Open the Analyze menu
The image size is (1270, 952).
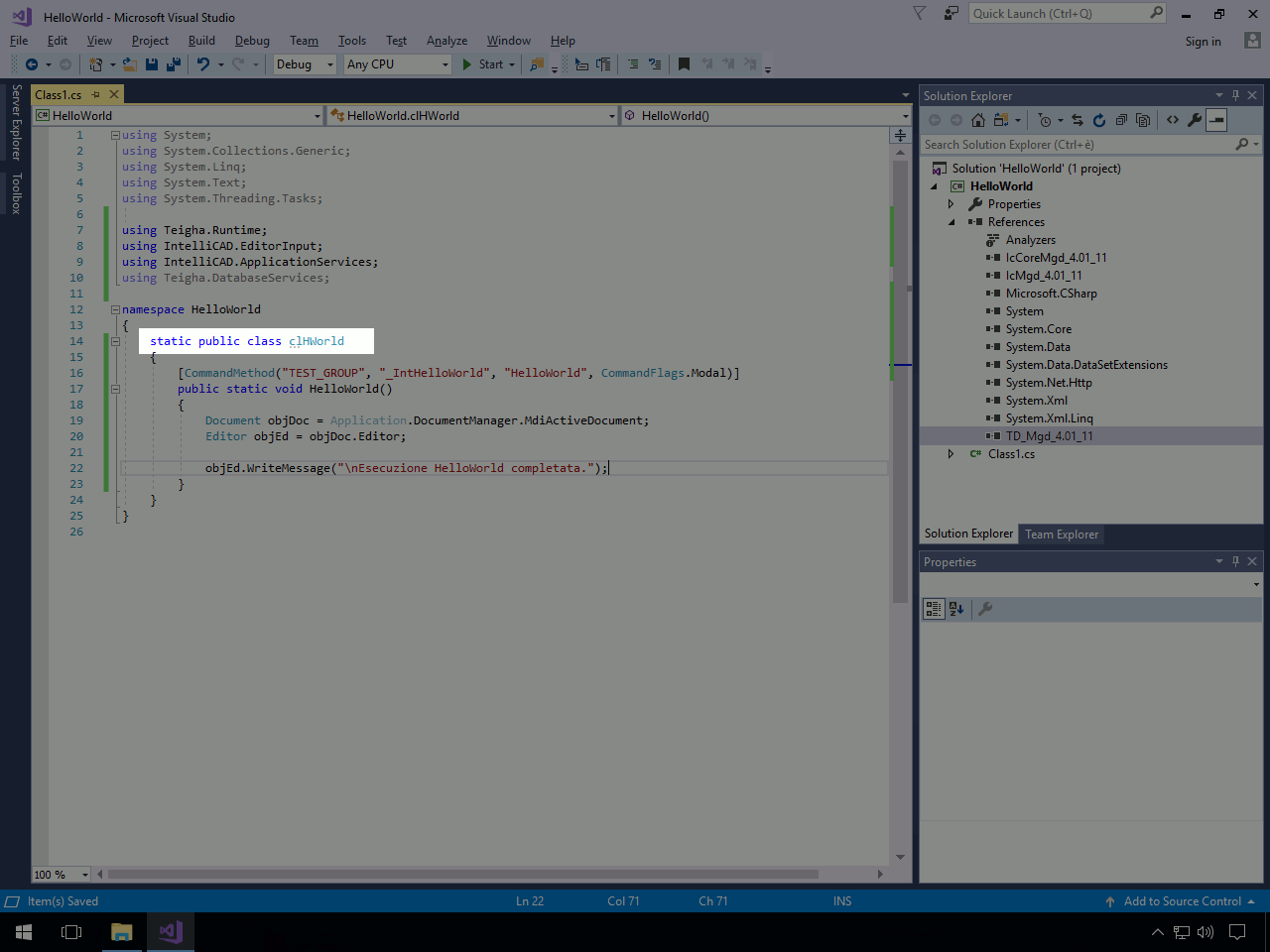click(x=446, y=41)
